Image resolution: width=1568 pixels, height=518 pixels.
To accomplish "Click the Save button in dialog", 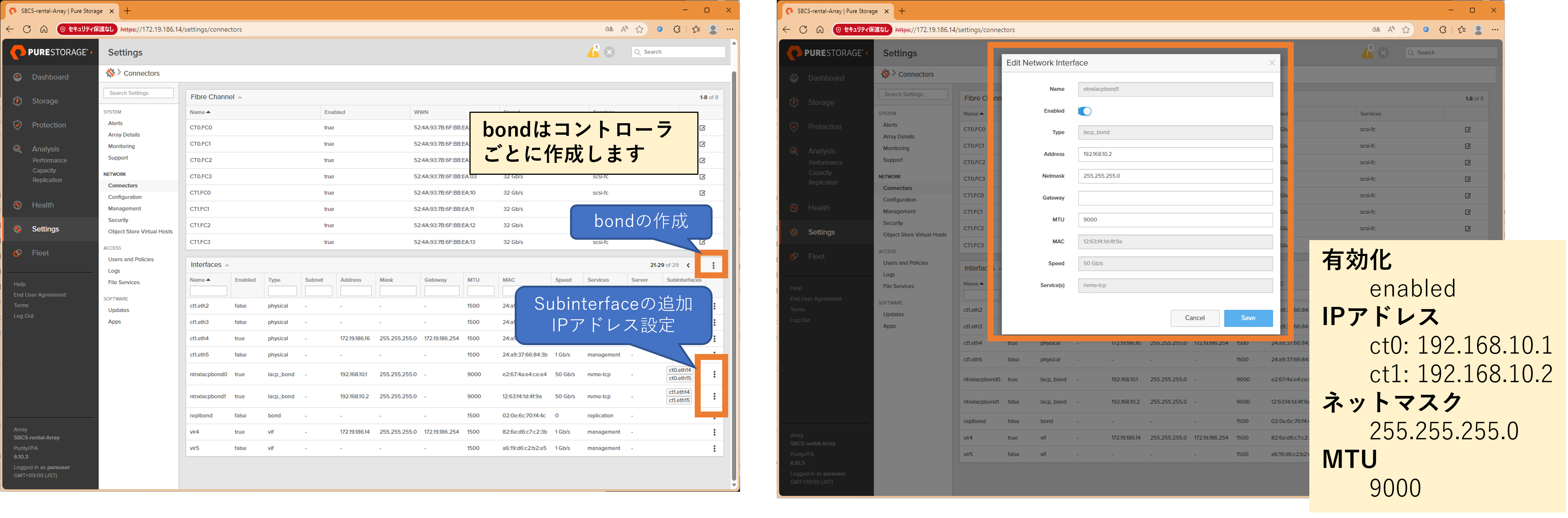I will (1248, 318).
